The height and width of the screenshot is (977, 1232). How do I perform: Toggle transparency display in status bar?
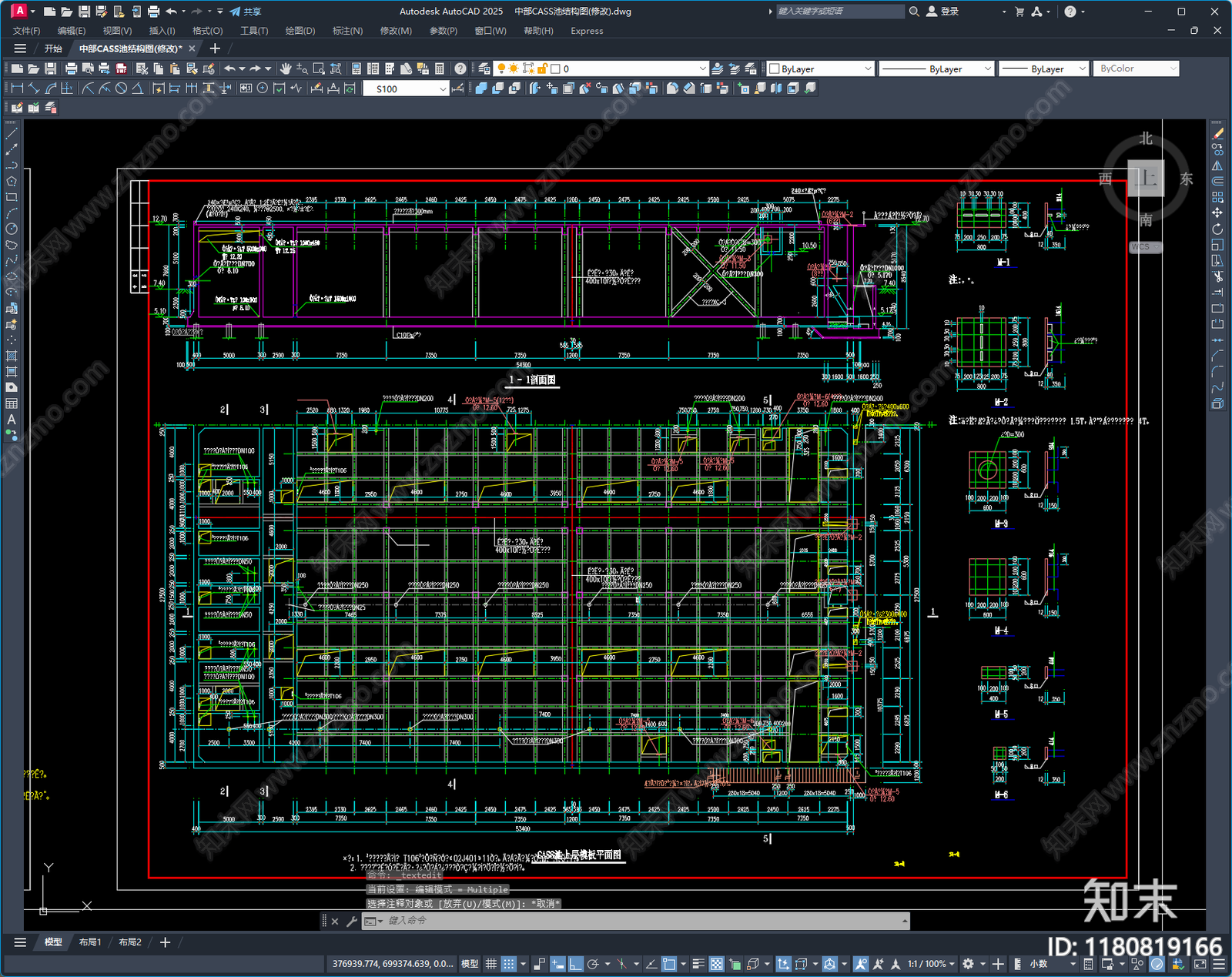(716, 964)
